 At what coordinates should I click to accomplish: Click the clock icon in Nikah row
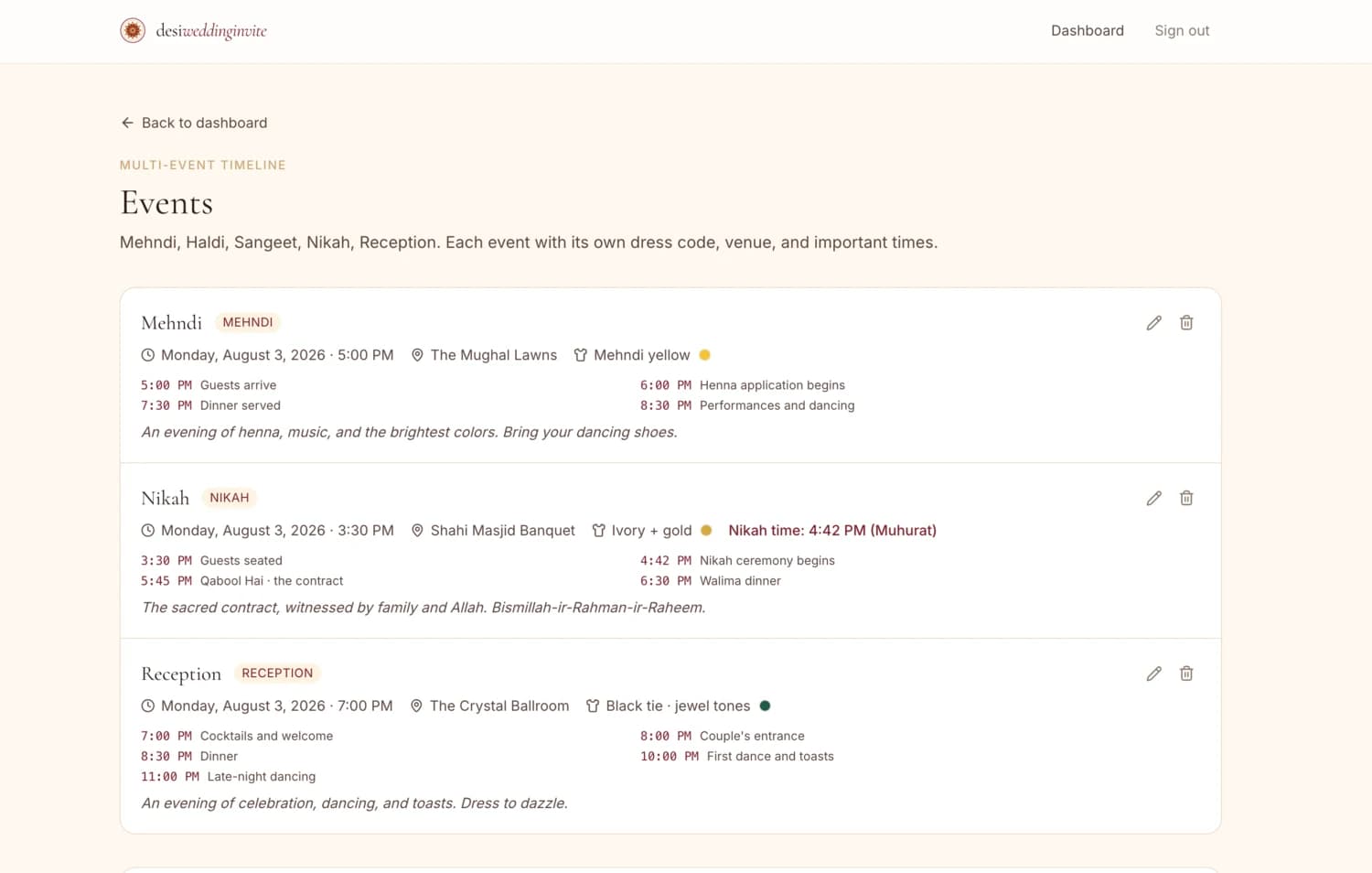(x=148, y=531)
